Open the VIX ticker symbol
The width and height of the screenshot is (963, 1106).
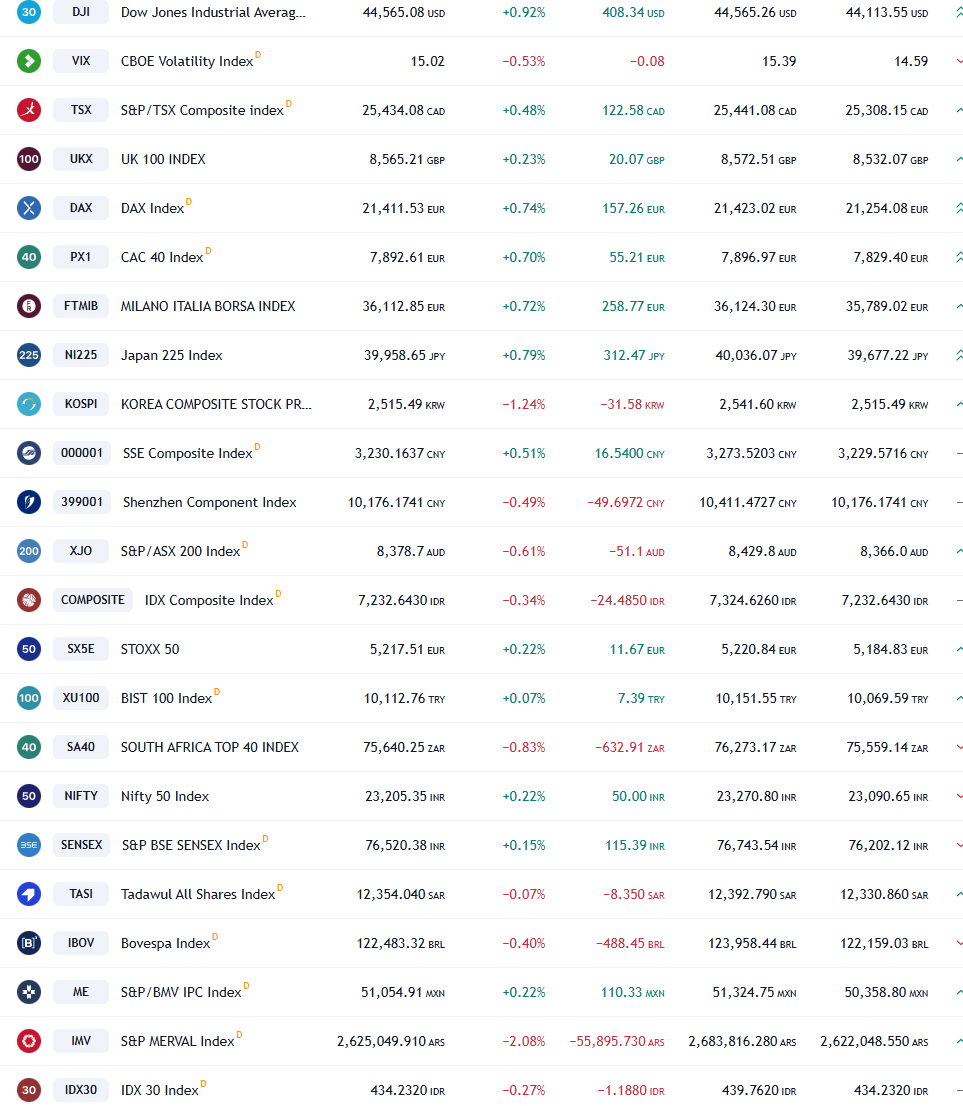pyautogui.click(x=81, y=61)
